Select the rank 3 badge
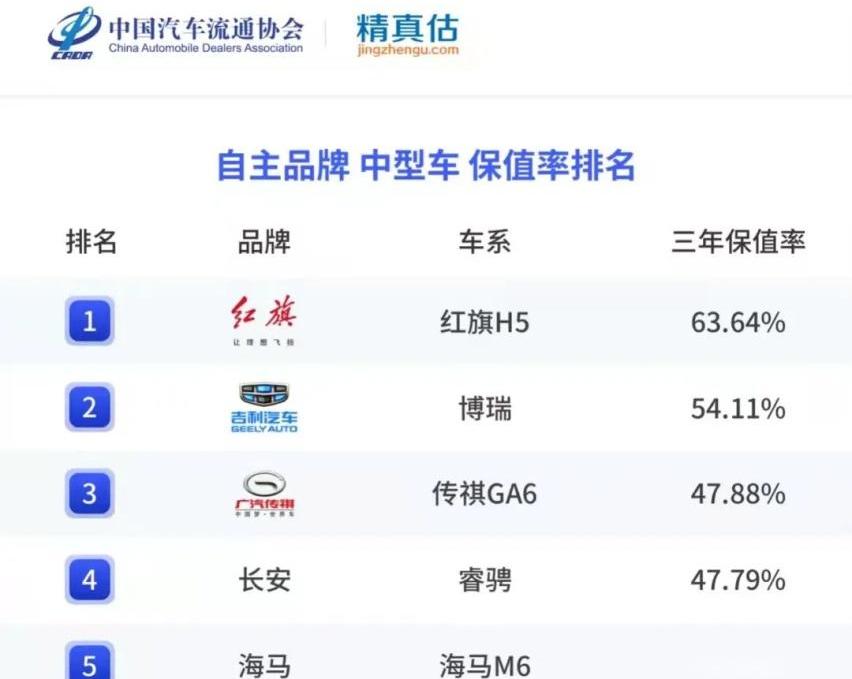The image size is (852, 679). point(90,494)
